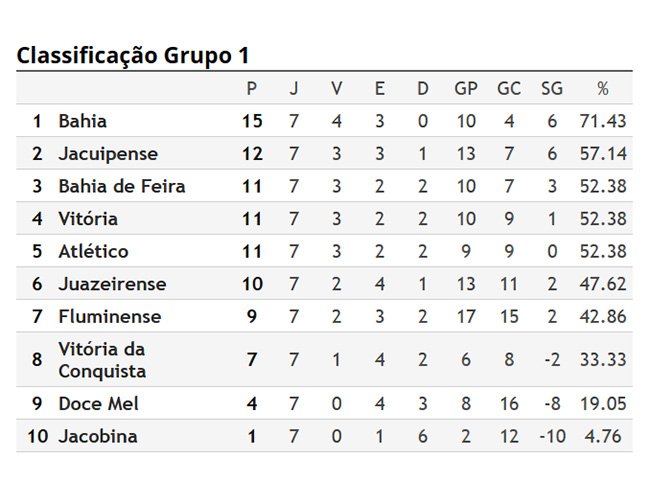
Task: Open the Jacuipense team row
Action: (x=324, y=153)
